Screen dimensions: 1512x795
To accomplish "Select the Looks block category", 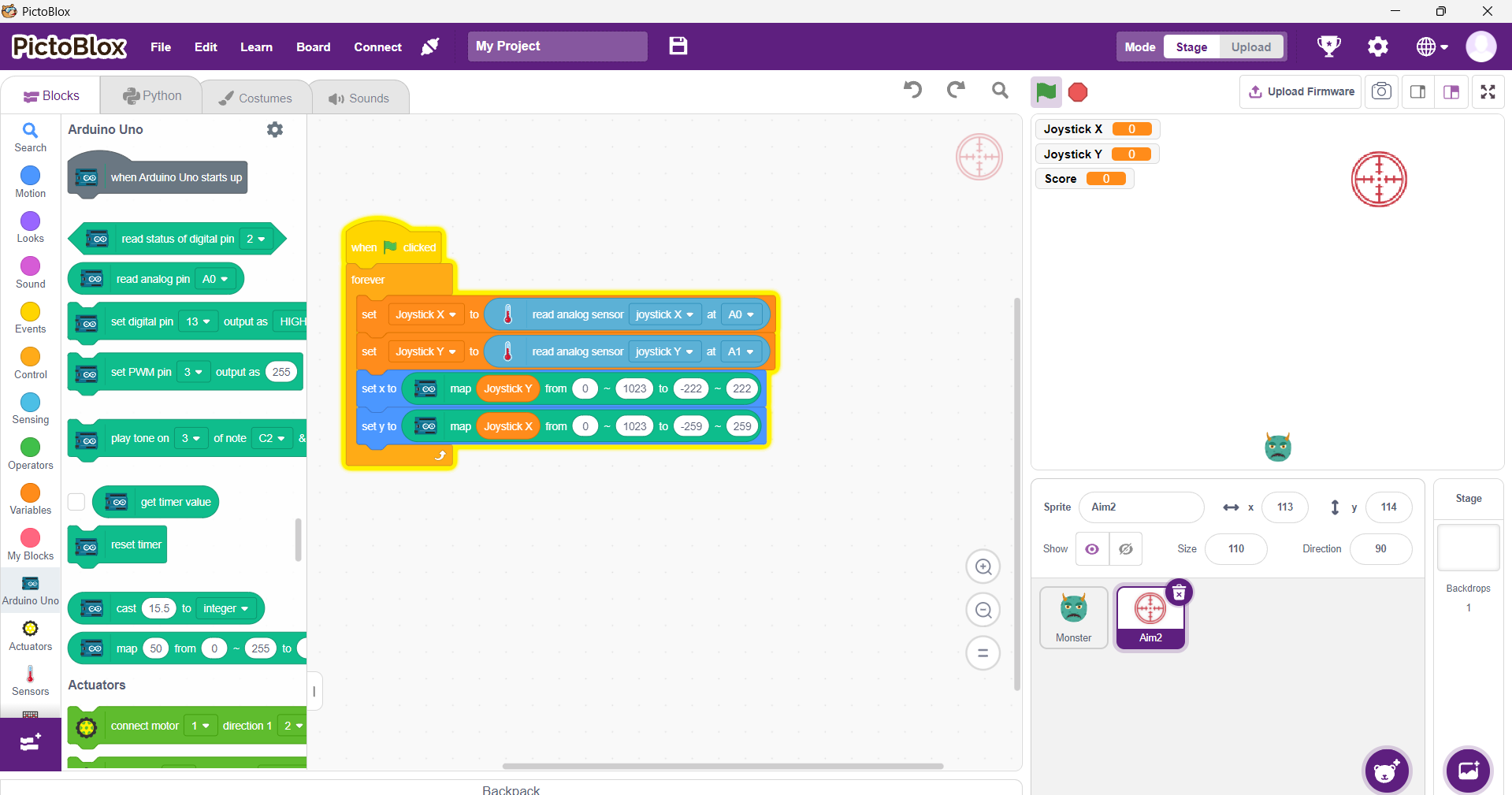I will click(x=30, y=227).
